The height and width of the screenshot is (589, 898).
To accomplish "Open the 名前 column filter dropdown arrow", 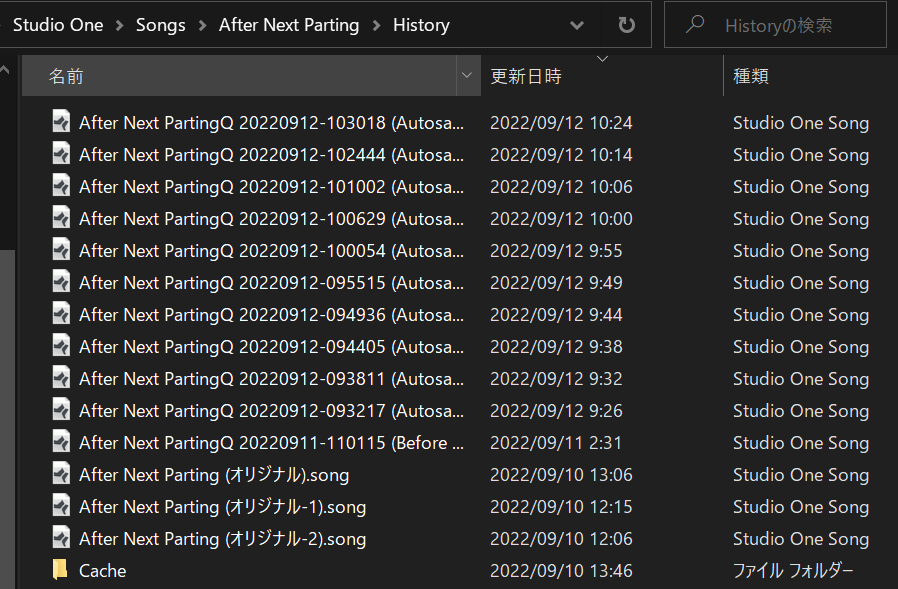I will pyautogui.click(x=467, y=76).
